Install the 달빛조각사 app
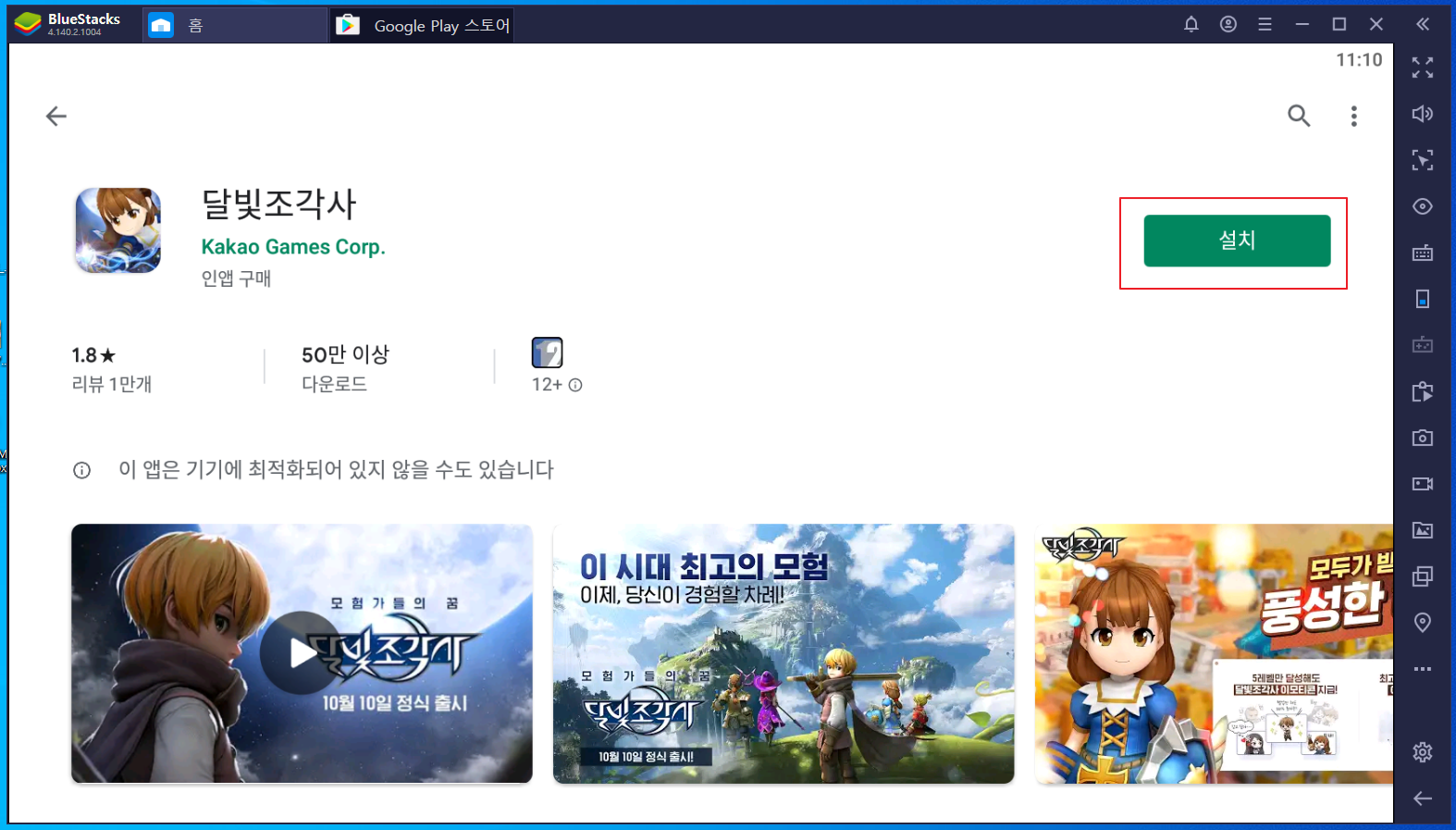 (1237, 241)
